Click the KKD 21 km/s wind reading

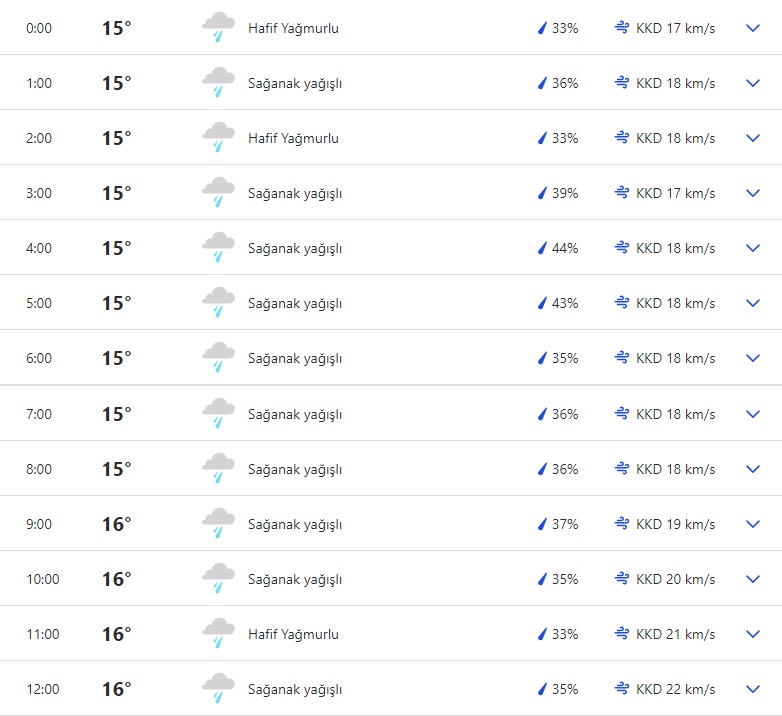(x=675, y=634)
